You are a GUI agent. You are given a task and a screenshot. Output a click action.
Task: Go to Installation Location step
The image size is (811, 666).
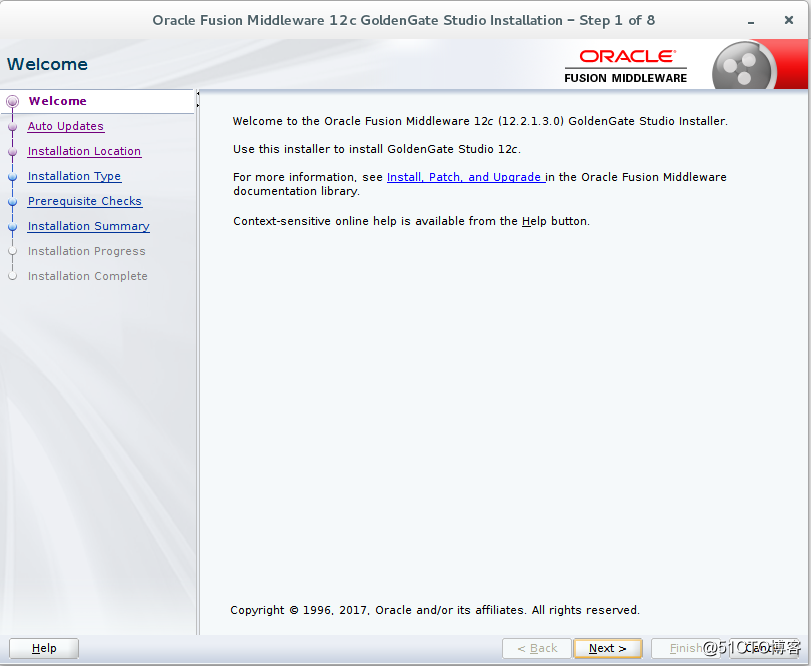coord(84,151)
